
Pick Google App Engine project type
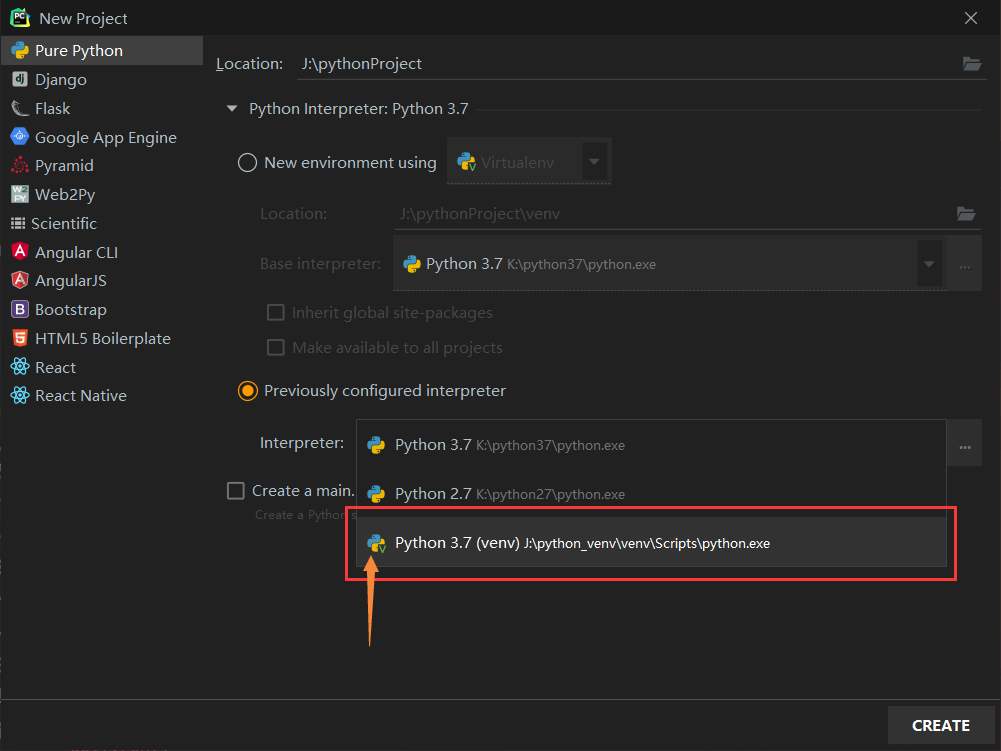(102, 137)
